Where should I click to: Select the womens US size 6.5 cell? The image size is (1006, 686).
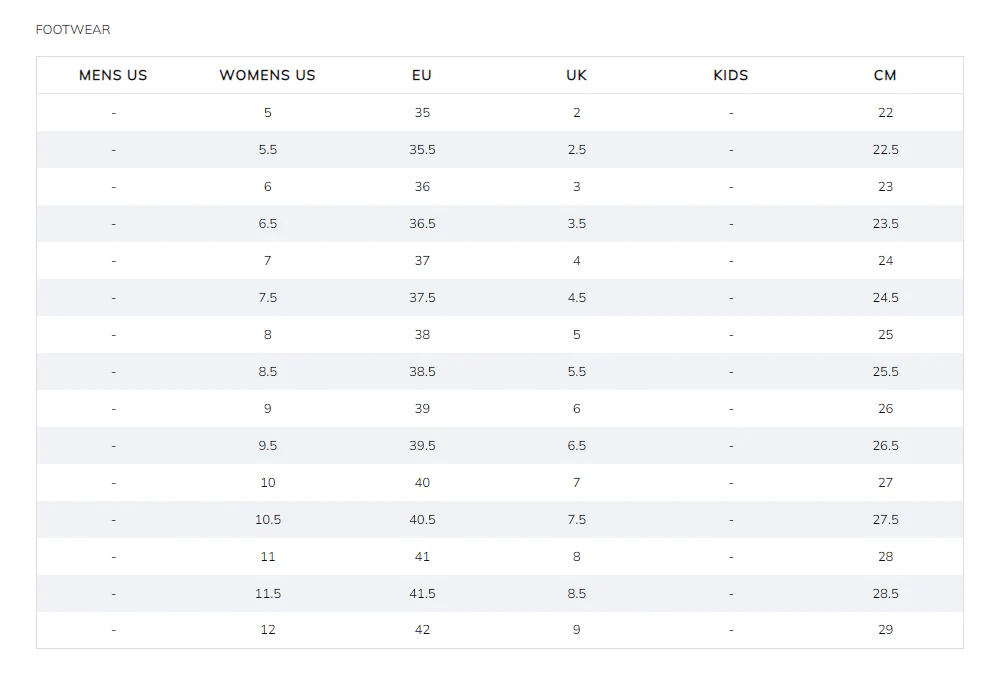point(268,223)
